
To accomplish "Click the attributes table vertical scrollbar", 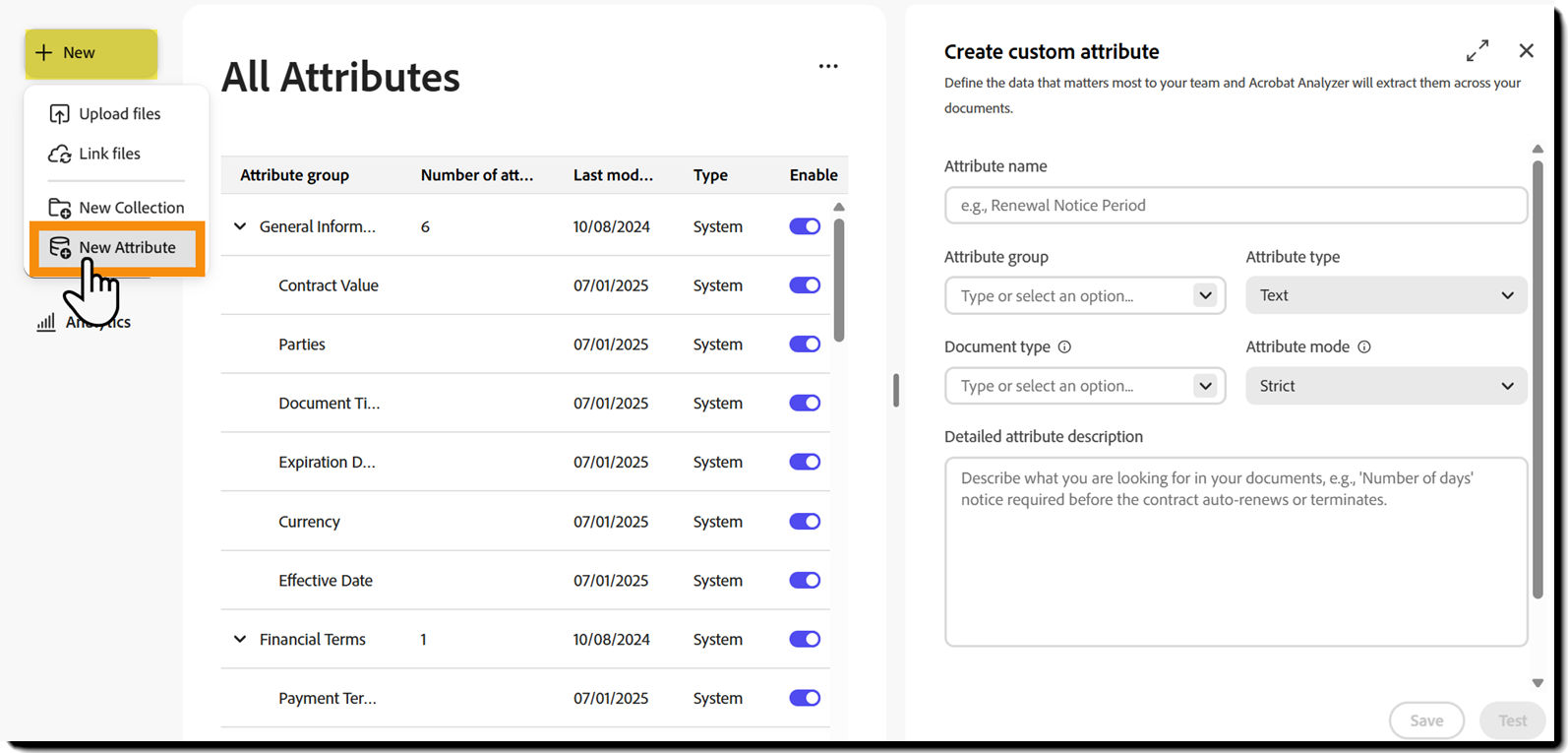I will point(839,281).
